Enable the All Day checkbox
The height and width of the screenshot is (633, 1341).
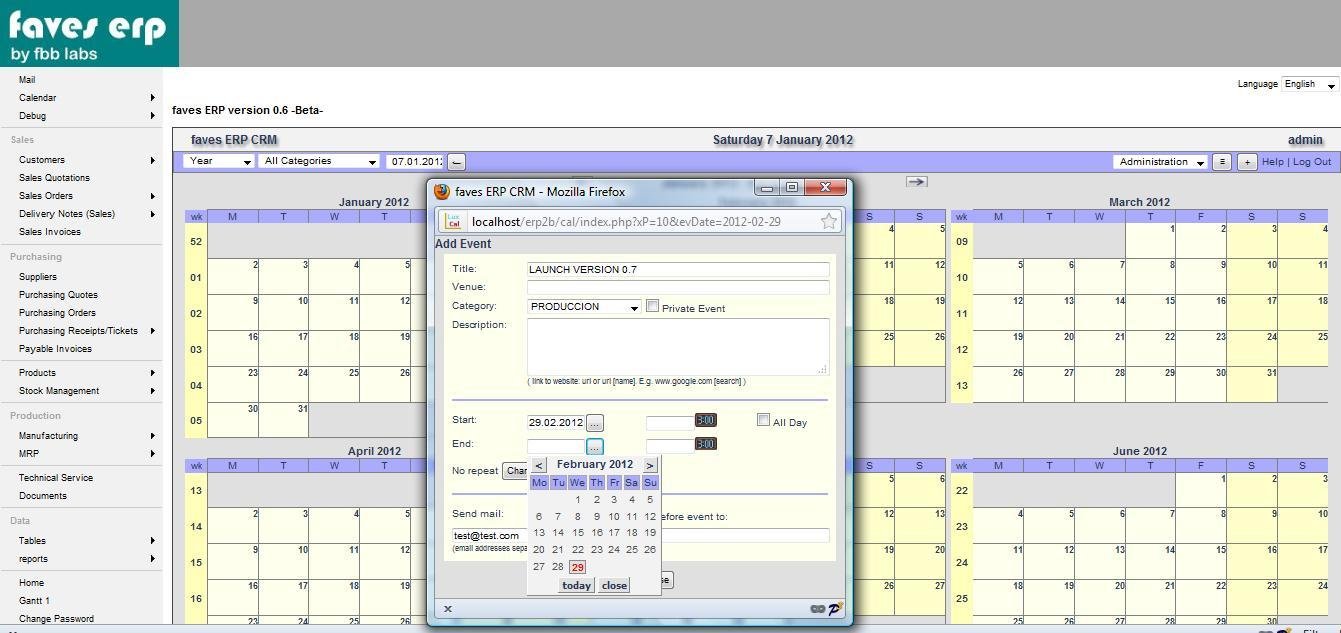(x=763, y=420)
